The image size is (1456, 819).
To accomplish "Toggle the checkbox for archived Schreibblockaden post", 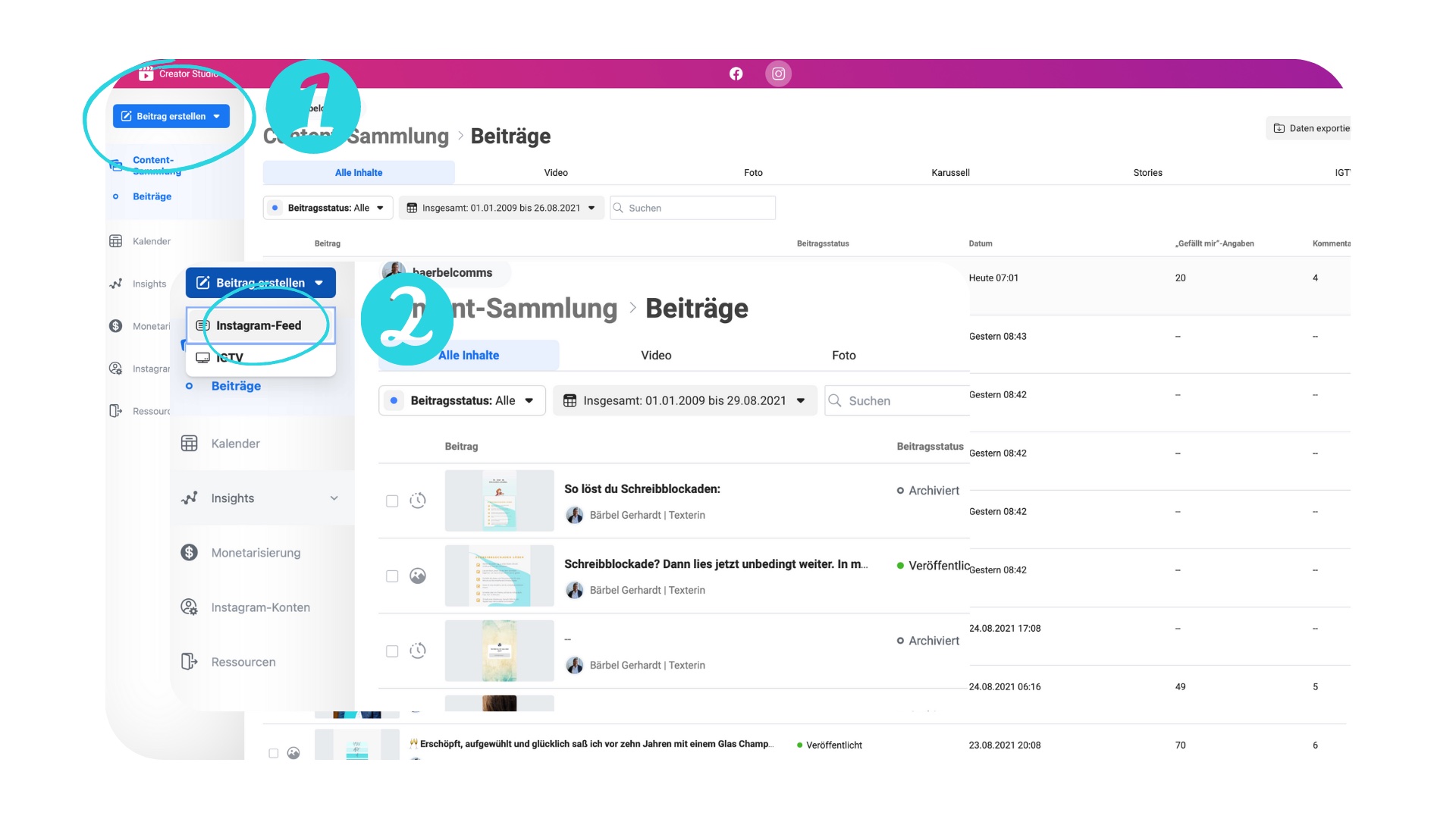I will pos(391,500).
